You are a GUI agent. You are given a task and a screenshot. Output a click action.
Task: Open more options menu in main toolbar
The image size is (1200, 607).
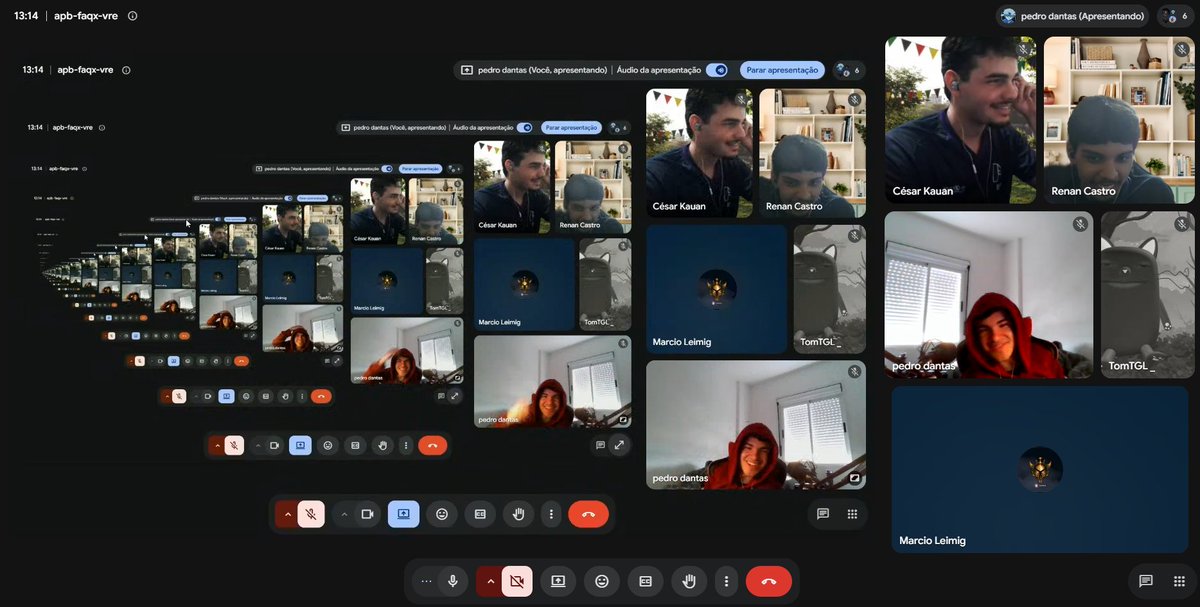[x=726, y=581]
